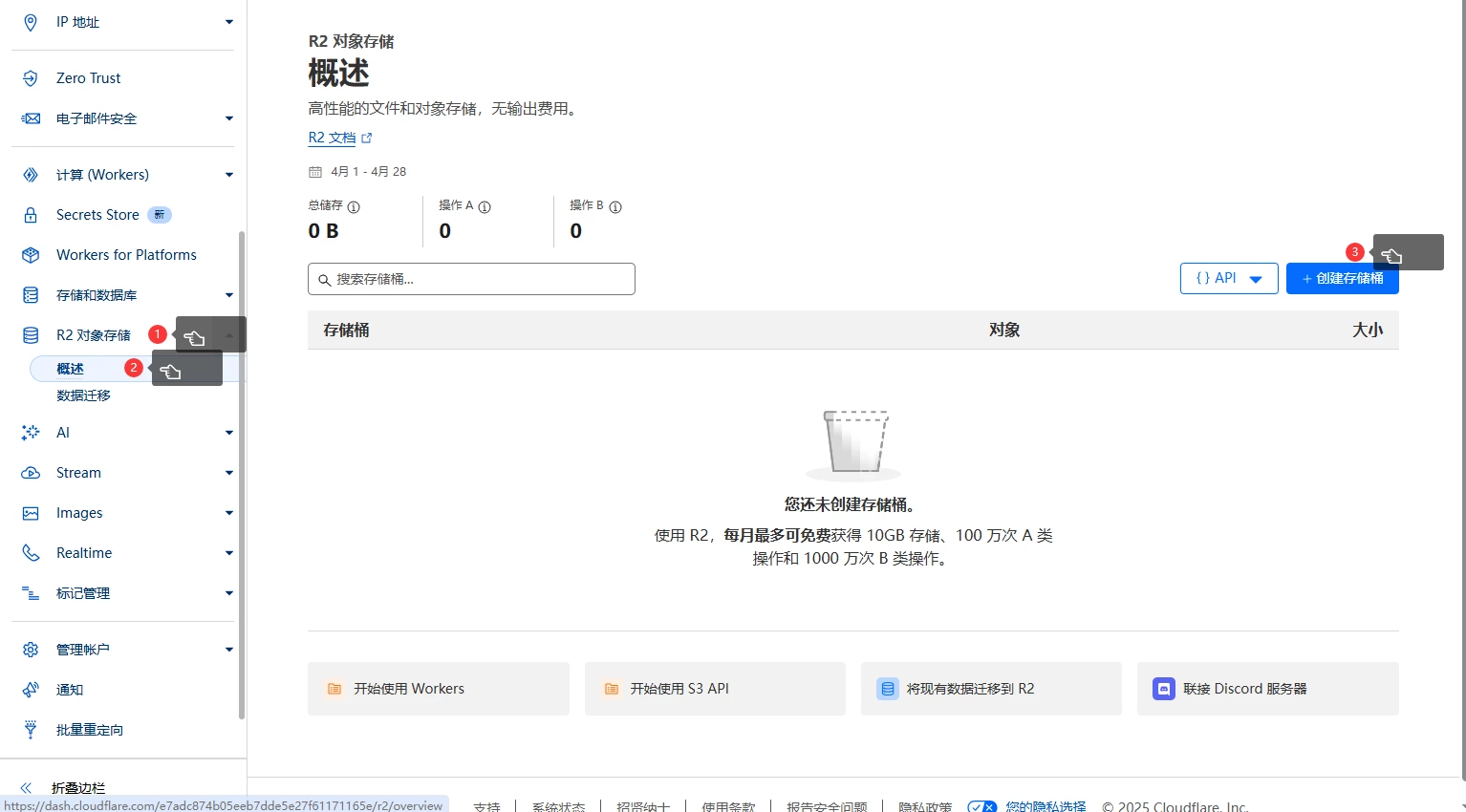Image resolution: width=1466 pixels, height=812 pixels.
Task: Click the Discord icon on the 联接 Discord card
Action: (x=1163, y=688)
